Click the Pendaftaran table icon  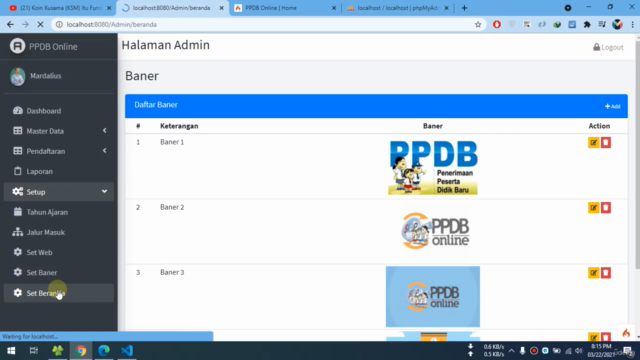pyautogui.click(x=18, y=151)
